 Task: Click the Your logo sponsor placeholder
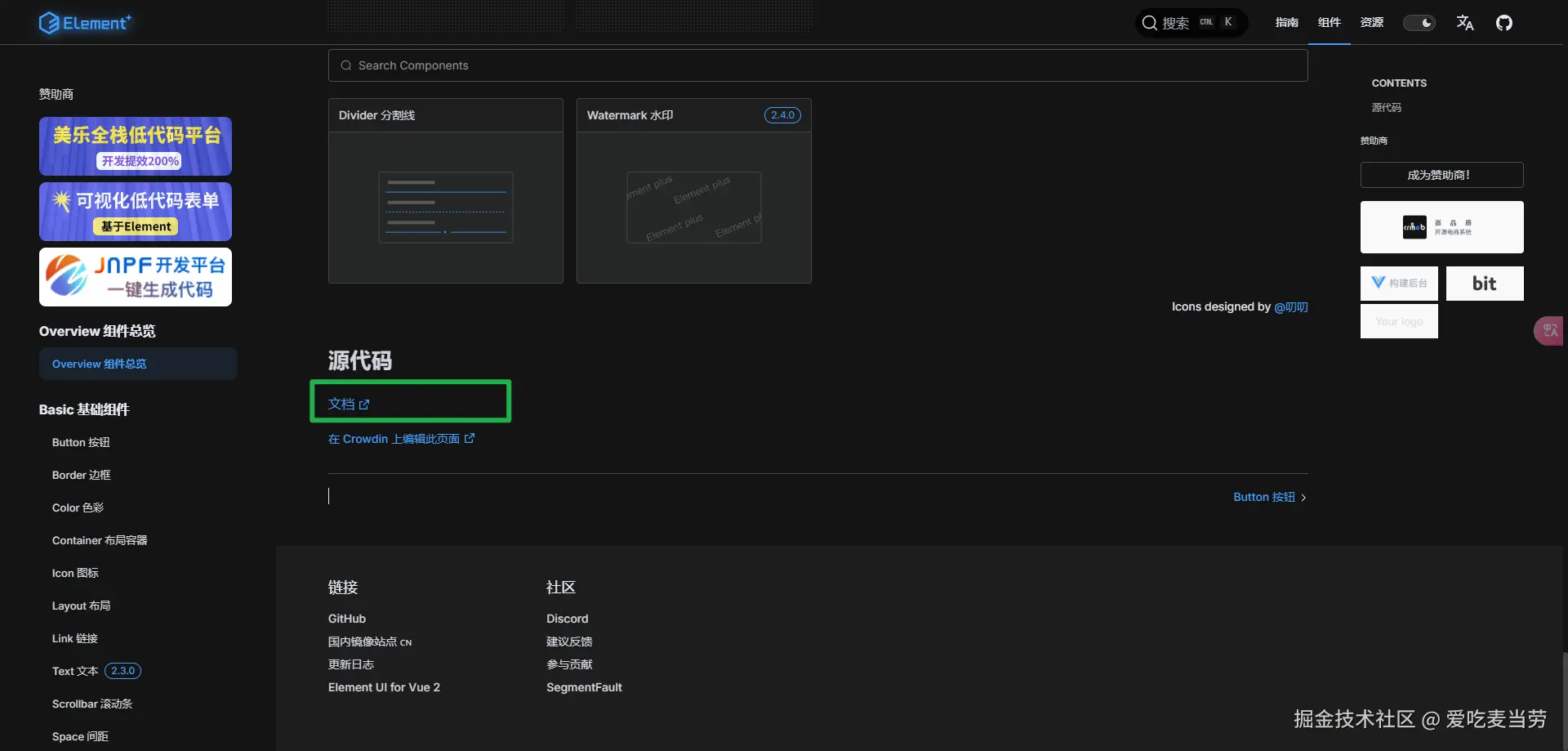(1400, 321)
